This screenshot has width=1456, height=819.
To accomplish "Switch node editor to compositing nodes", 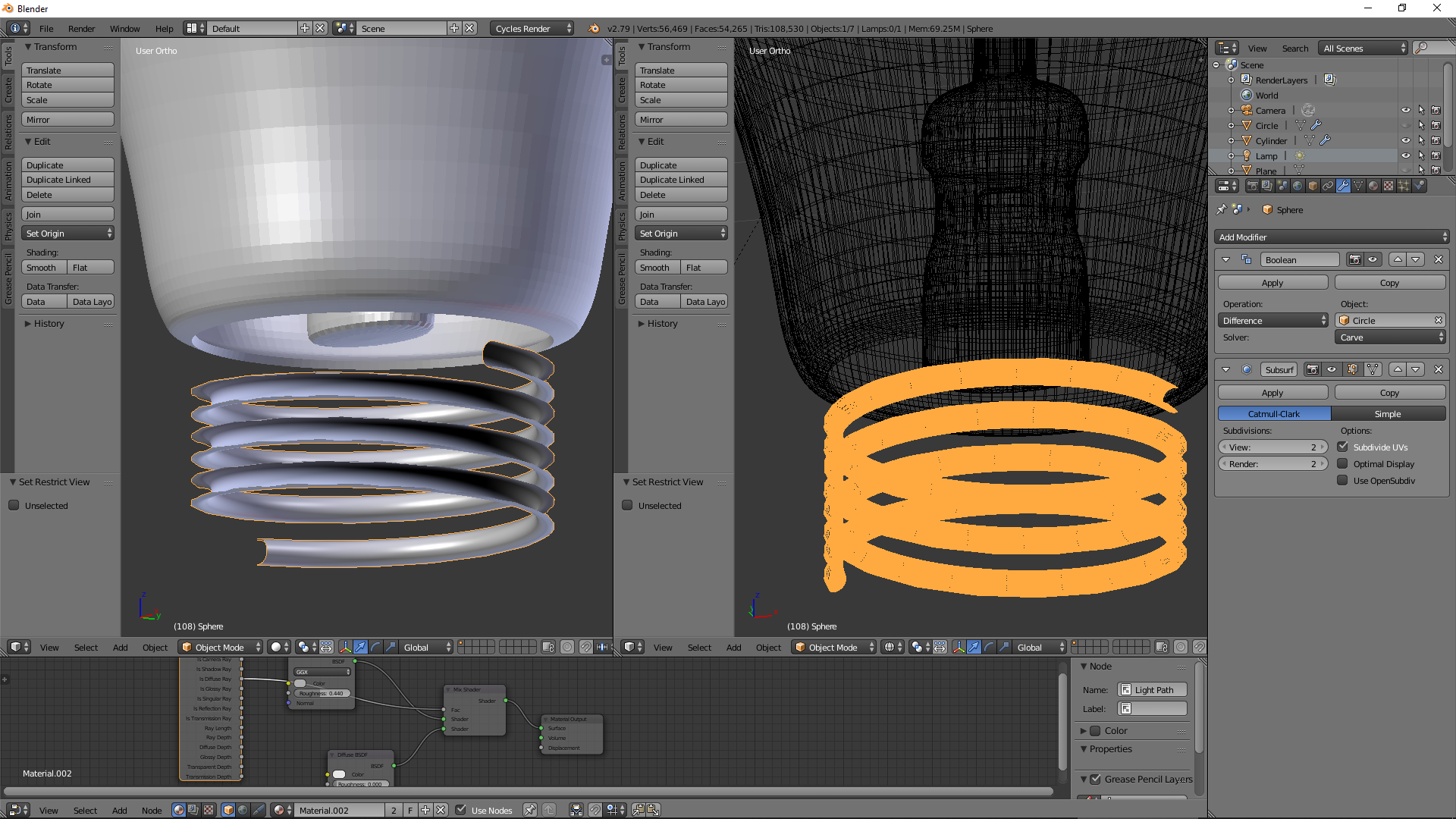I will click(x=193, y=810).
